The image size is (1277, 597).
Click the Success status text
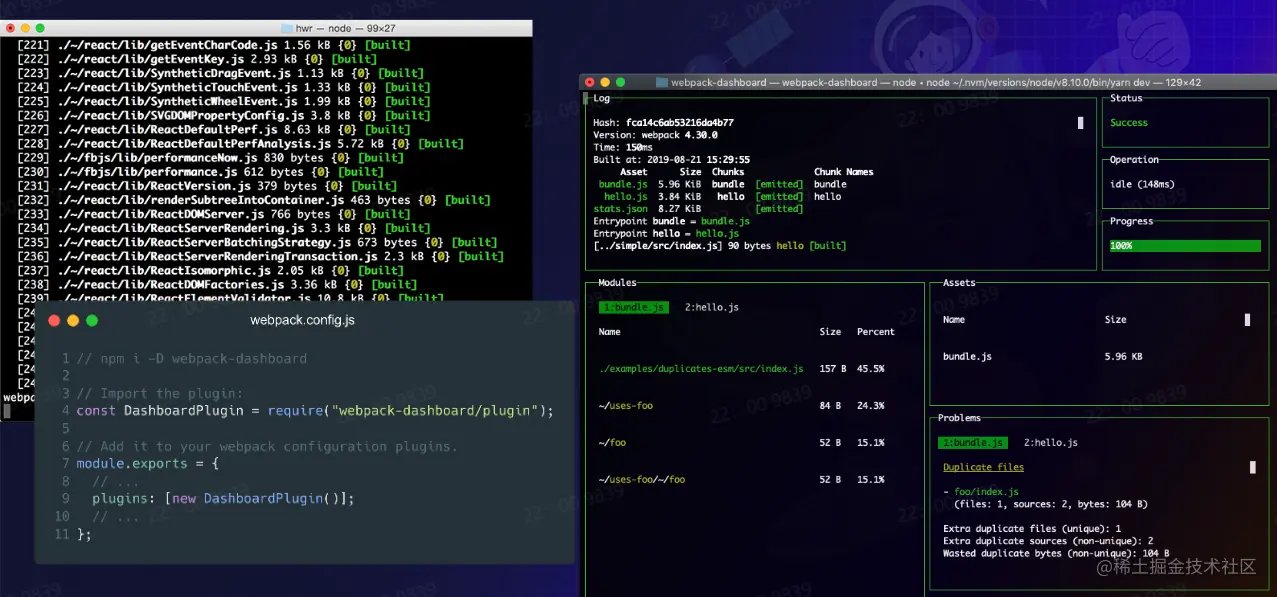1129,123
